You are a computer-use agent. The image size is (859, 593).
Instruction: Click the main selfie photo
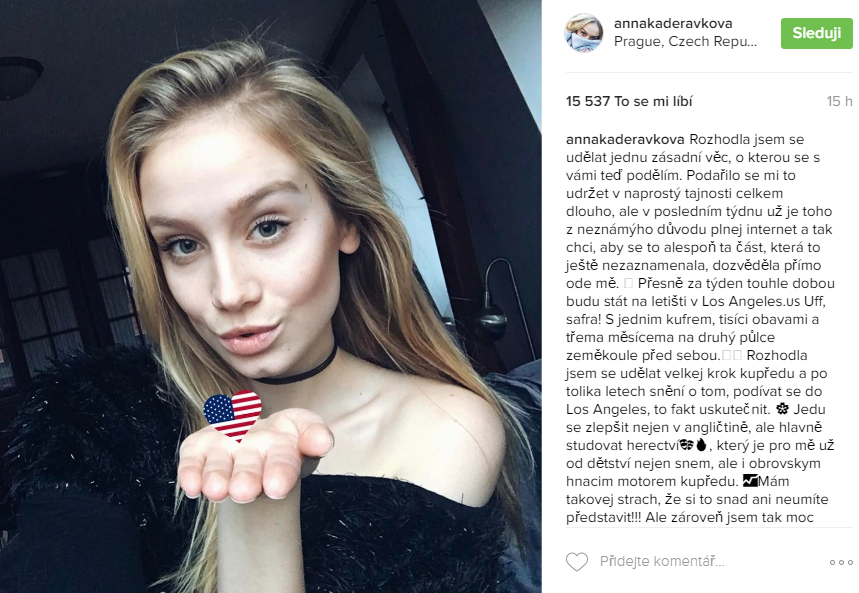[271, 296]
